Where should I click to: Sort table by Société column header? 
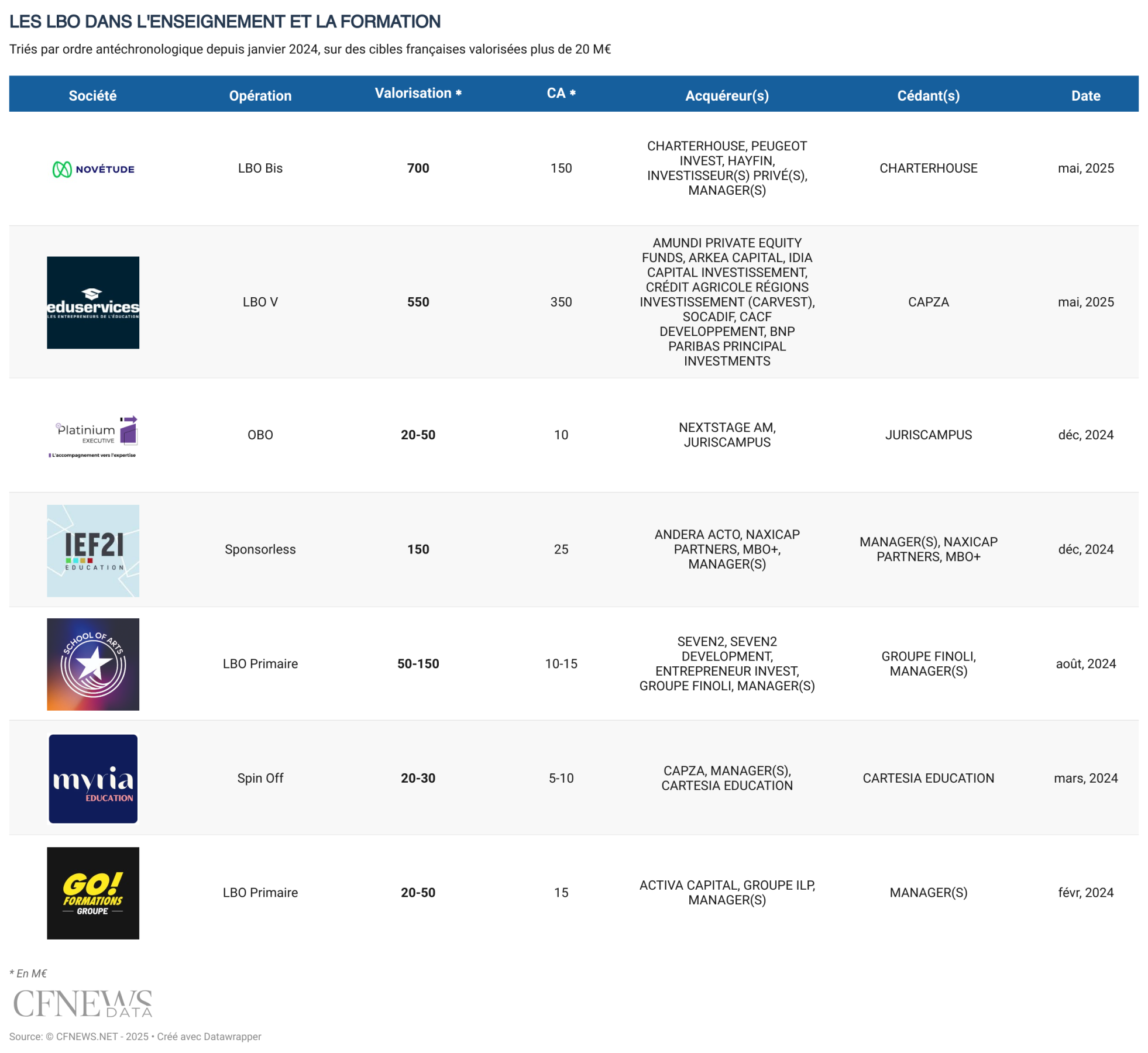click(92, 95)
